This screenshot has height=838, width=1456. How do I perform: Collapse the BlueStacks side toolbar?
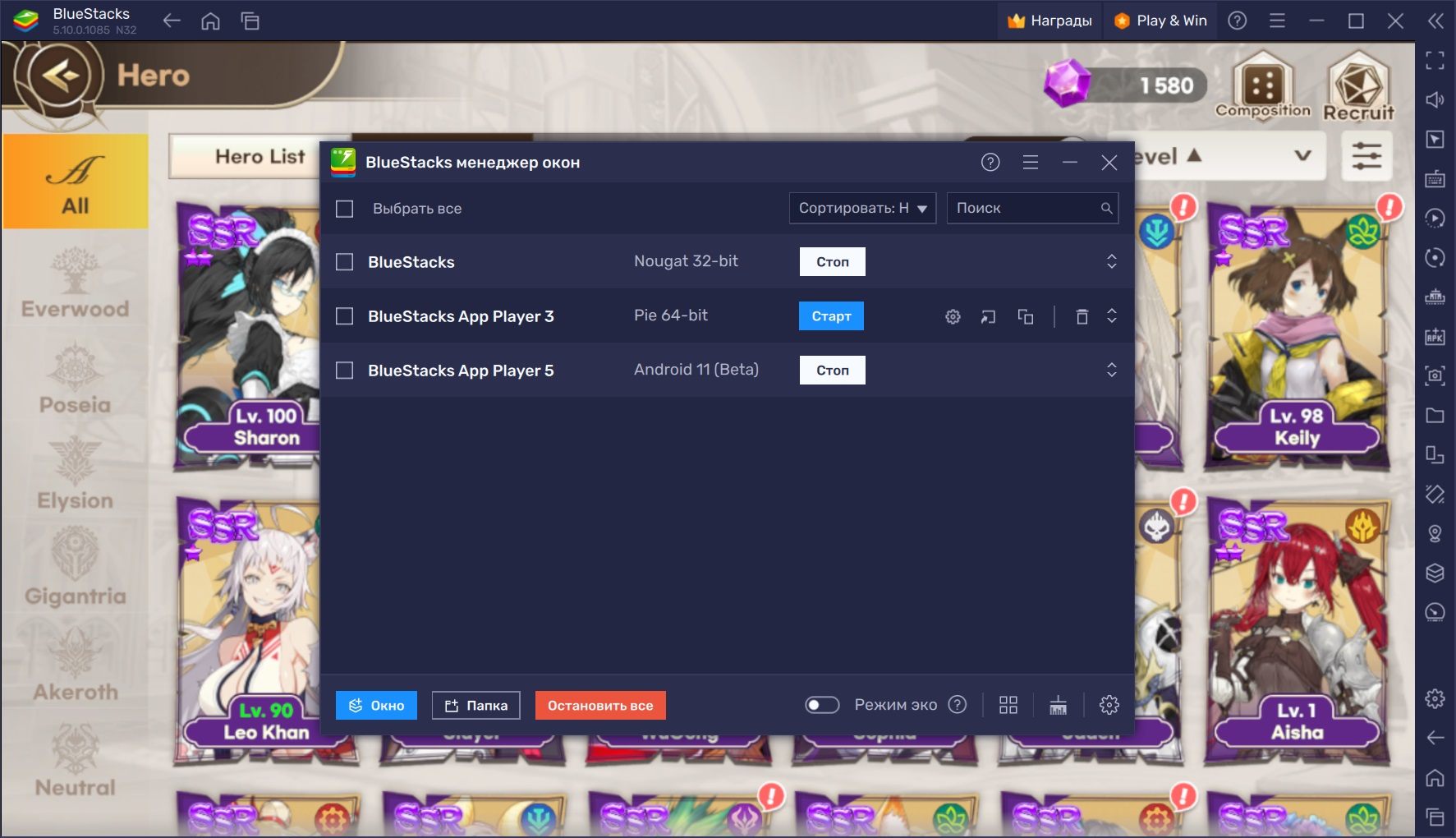click(x=1435, y=21)
